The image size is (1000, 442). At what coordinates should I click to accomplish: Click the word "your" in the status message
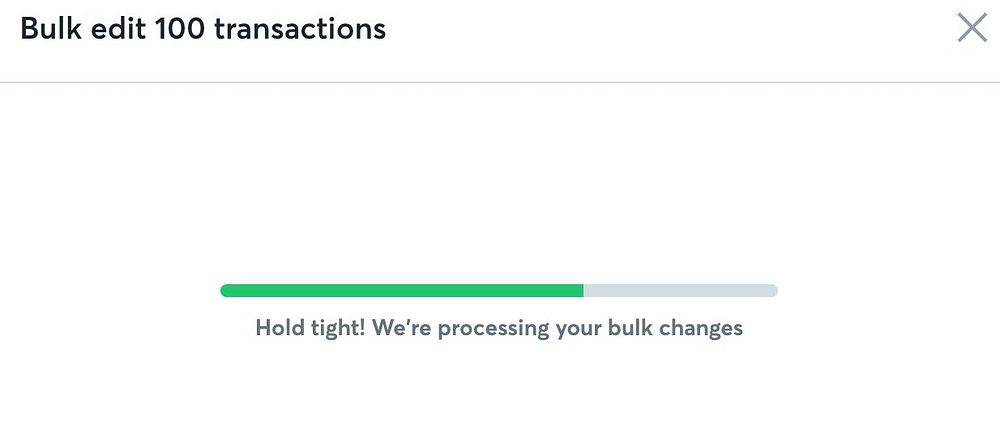(574, 328)
